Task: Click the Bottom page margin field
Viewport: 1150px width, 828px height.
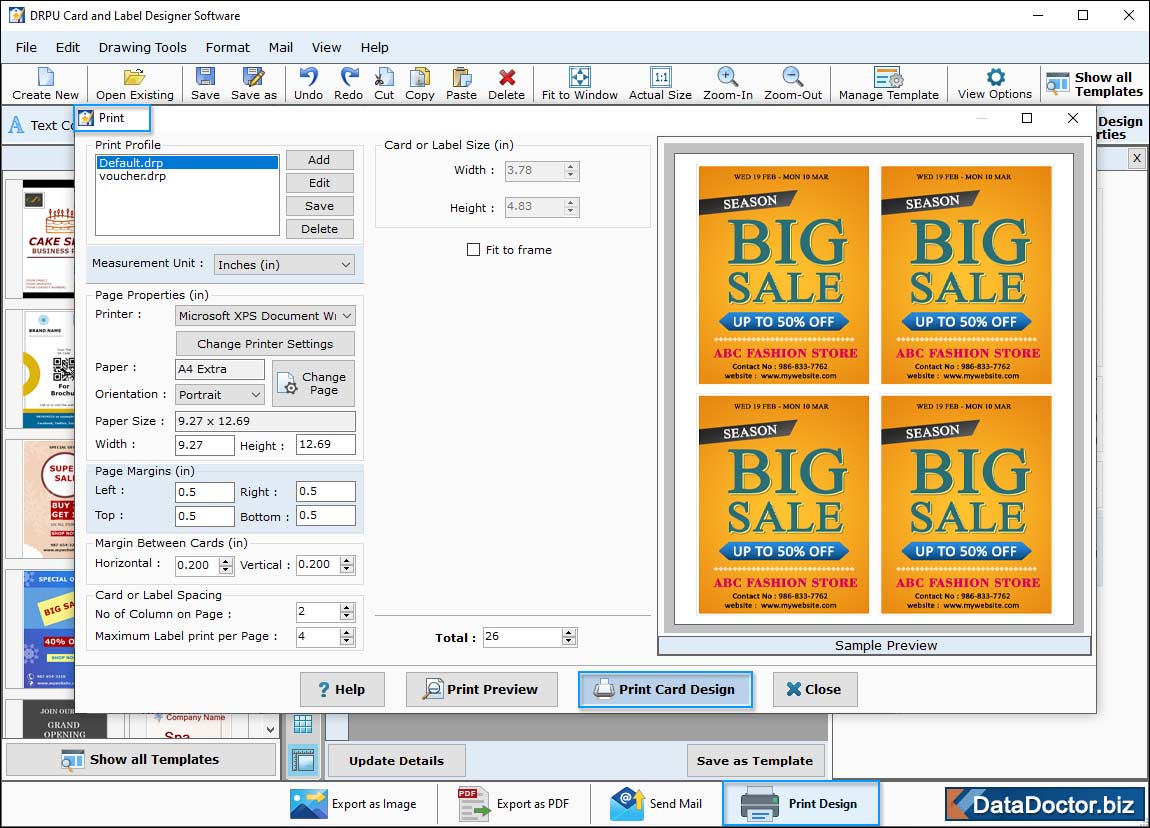Action: 326,516
